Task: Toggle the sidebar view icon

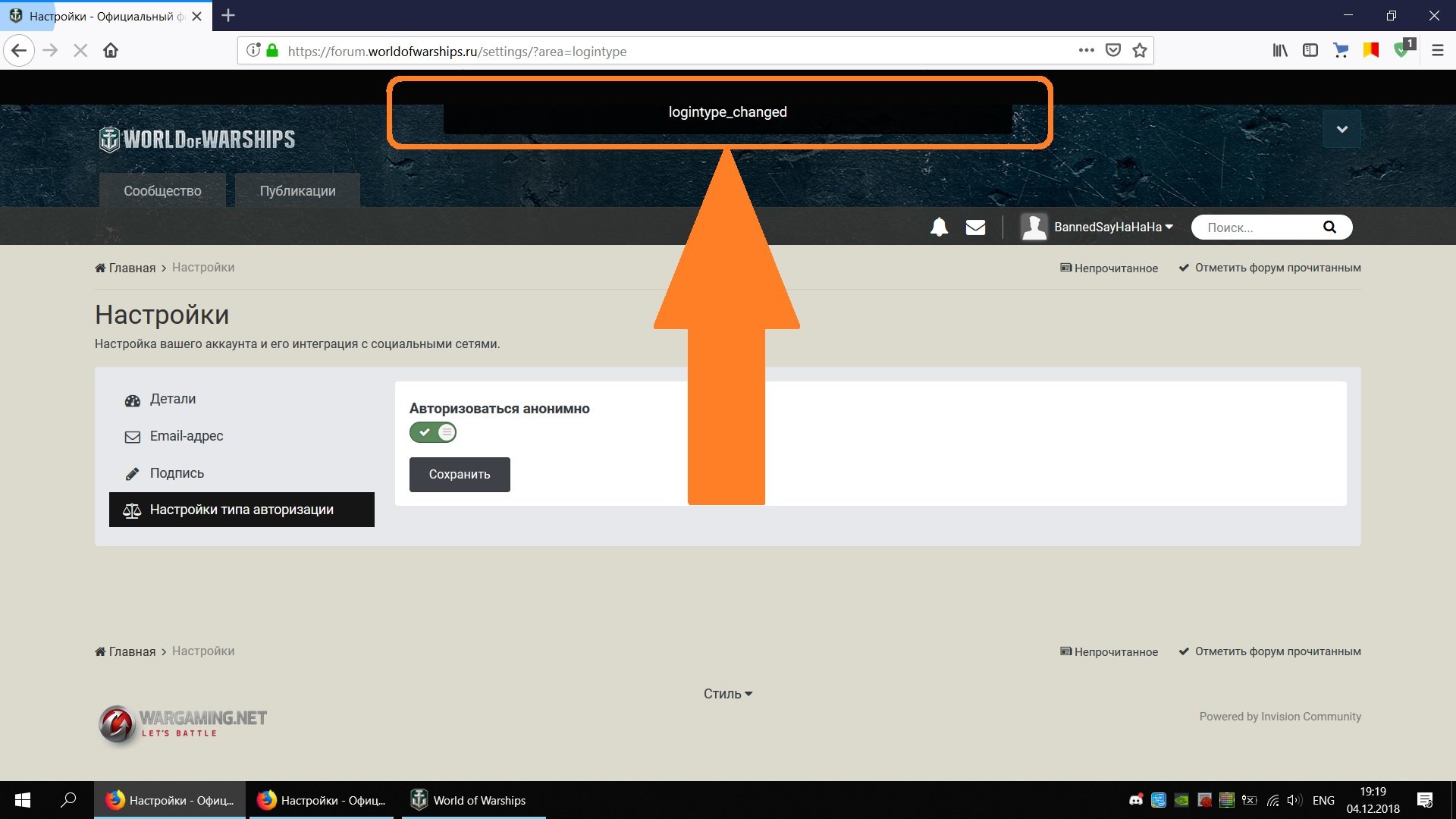Action: 1310,51
